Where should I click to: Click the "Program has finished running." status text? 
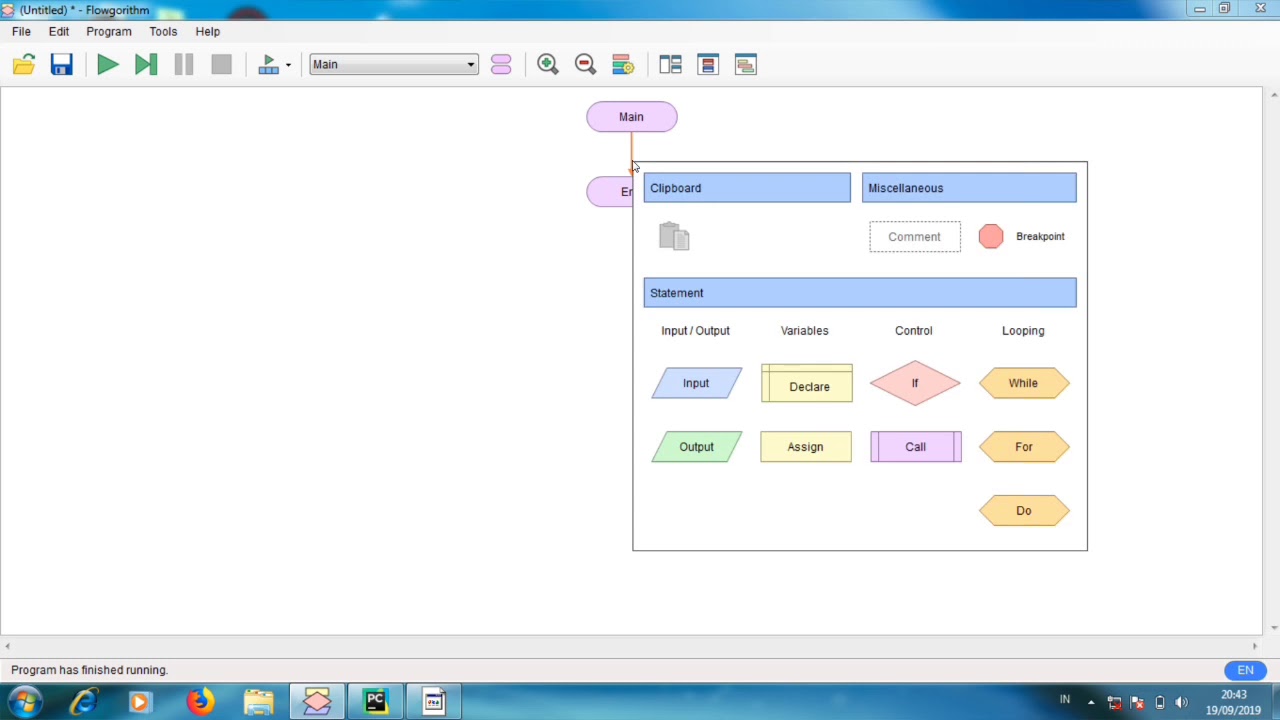click(90, 670)
